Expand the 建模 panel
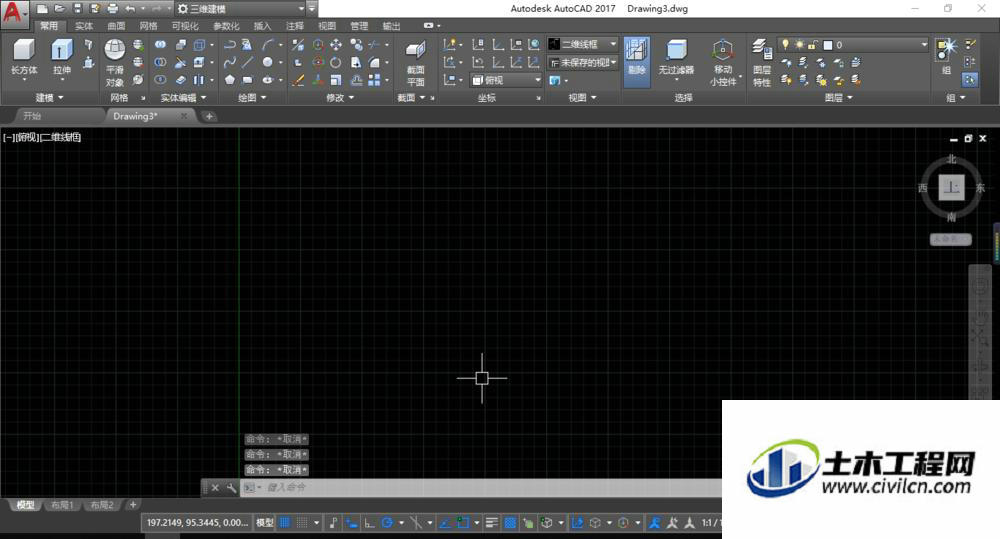The image size is (1000, 539). click(50, 98)
